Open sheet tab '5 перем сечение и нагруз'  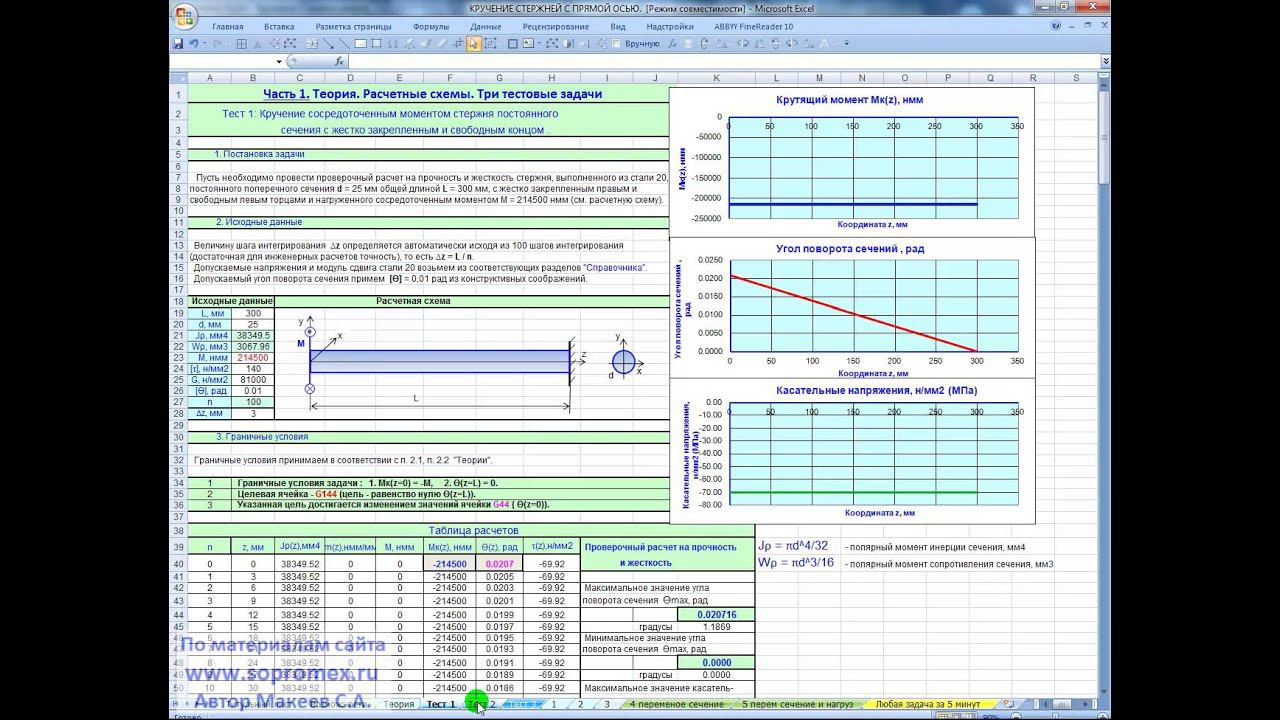pos(797,704)
